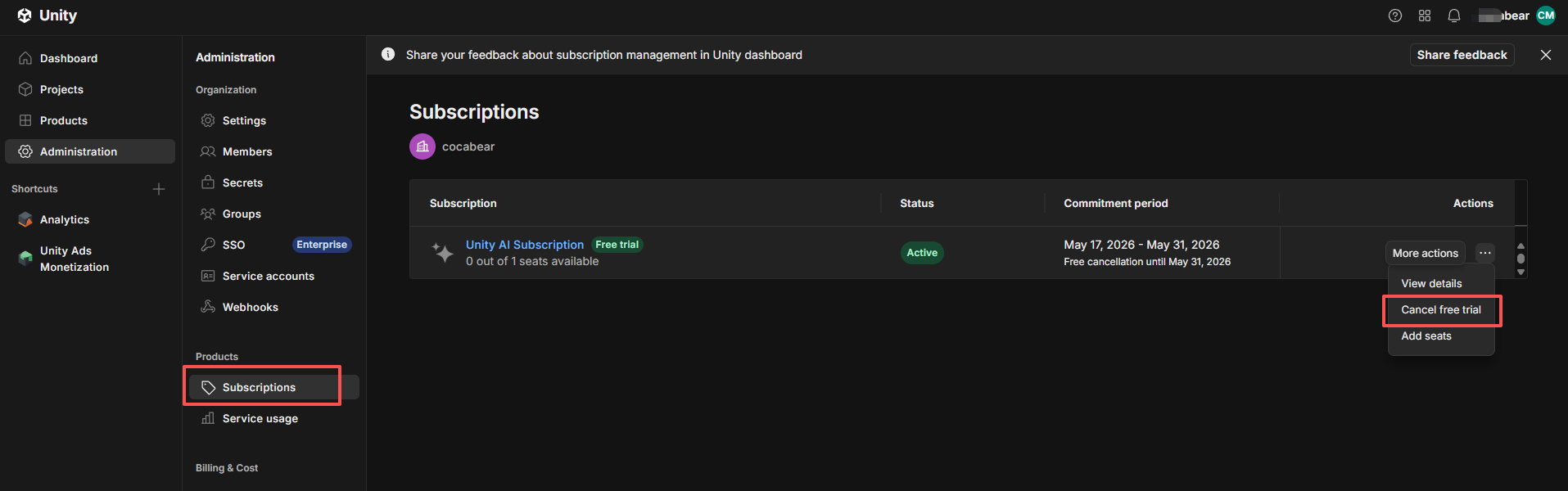The height and width of the screenshot is (491, 1568).
Task: Open the Members page
Action: (x=273, y=151)
